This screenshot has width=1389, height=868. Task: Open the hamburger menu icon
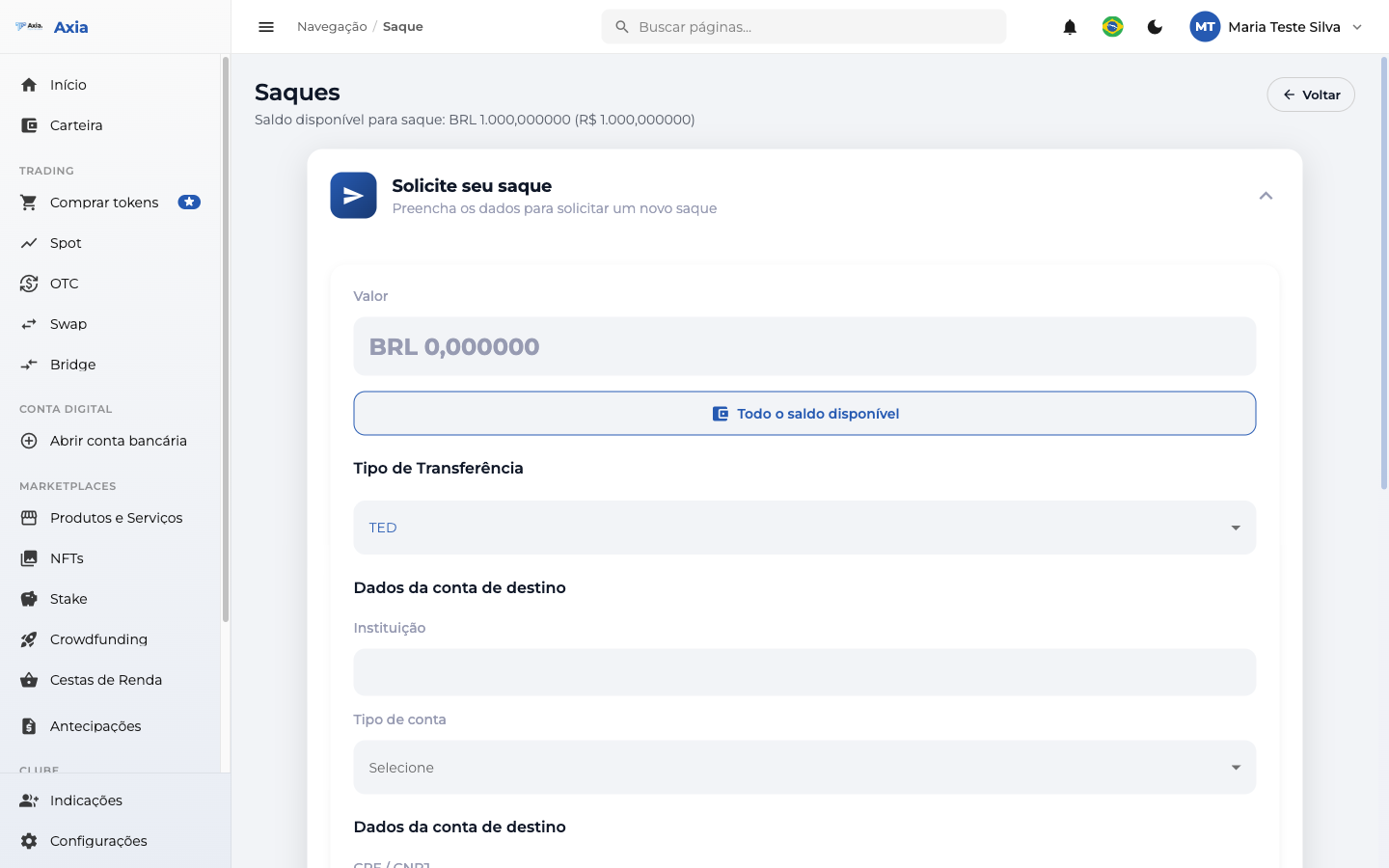coord(266,27)
